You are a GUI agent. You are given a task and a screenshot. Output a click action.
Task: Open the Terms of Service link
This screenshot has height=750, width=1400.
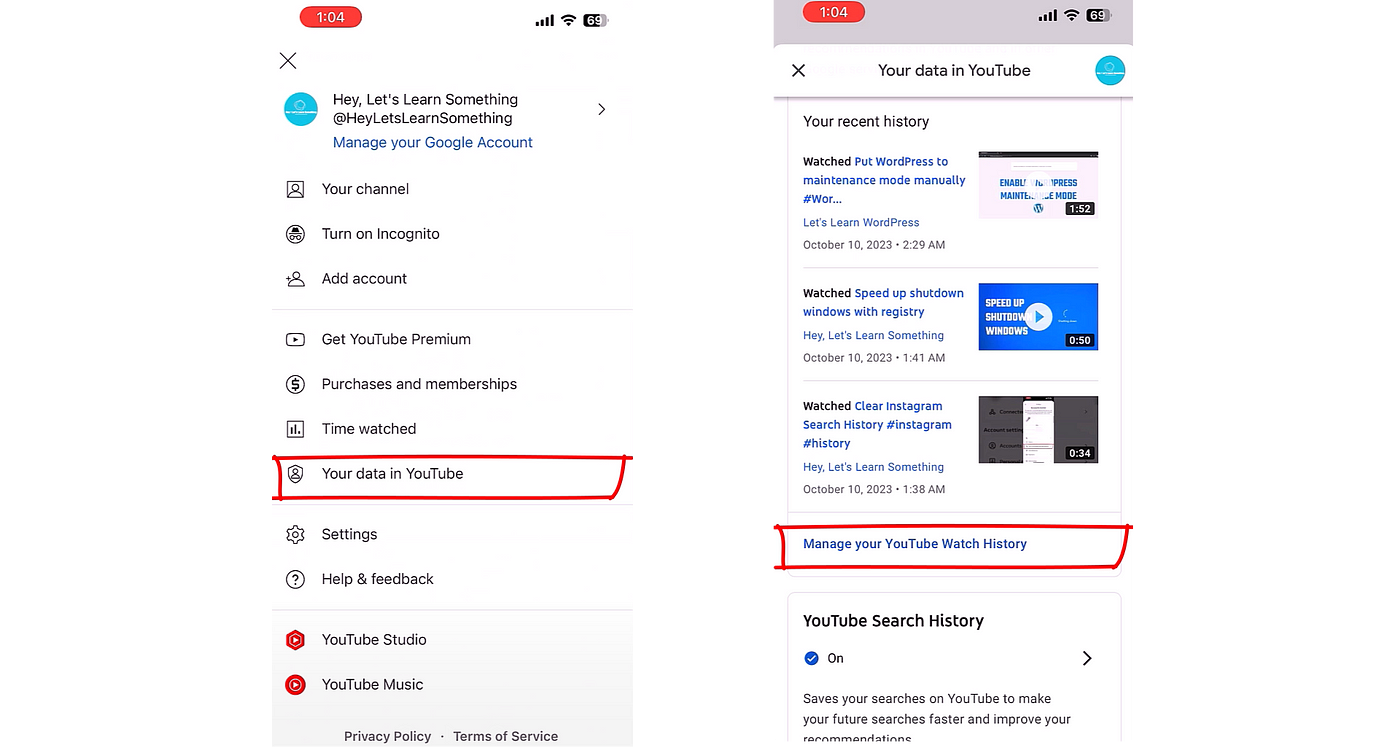click(505, 736)
